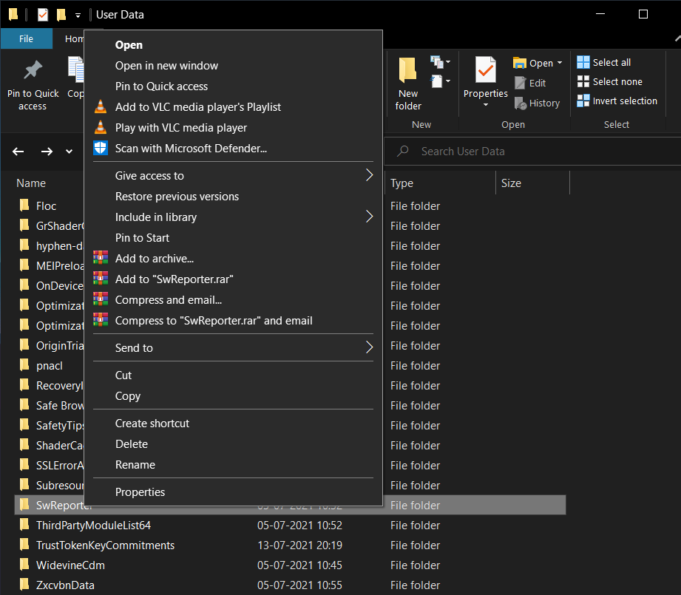Click the date 05-07-2021 10:45

(300, 565)
